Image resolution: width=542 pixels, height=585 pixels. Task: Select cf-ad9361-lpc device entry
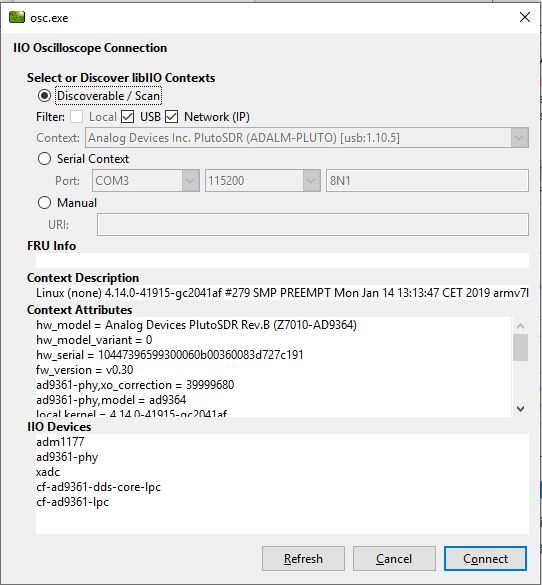(72, 502)
